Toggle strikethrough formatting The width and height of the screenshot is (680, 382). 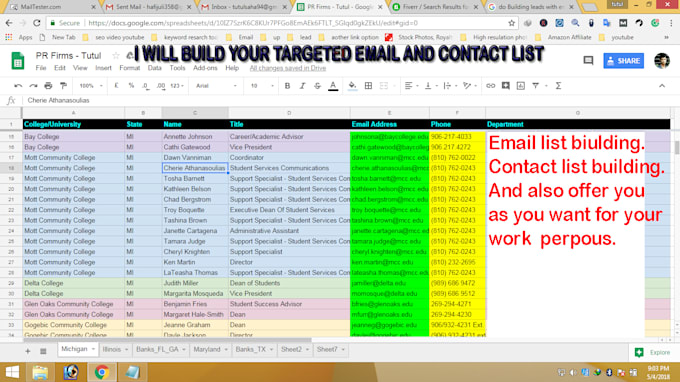click(x=317, y=86)
